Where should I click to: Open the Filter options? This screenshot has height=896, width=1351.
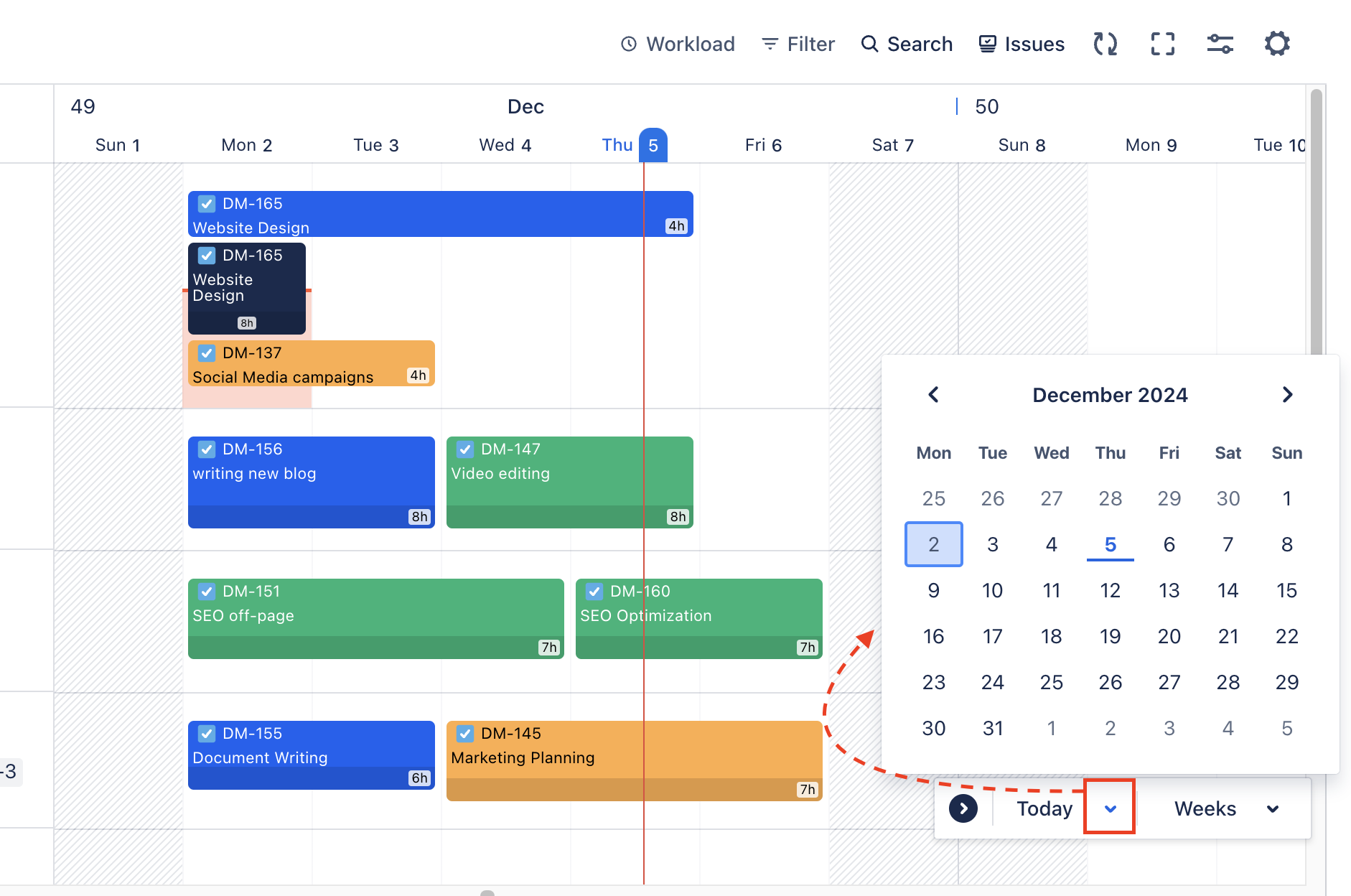click(x=798, y=44)
